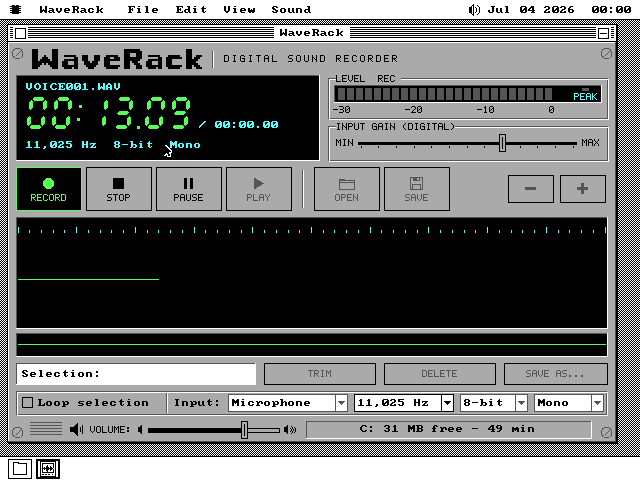The width and height of the screenshot is (640, 480).
Task: Click the volume slider handle
Action: 244,430
